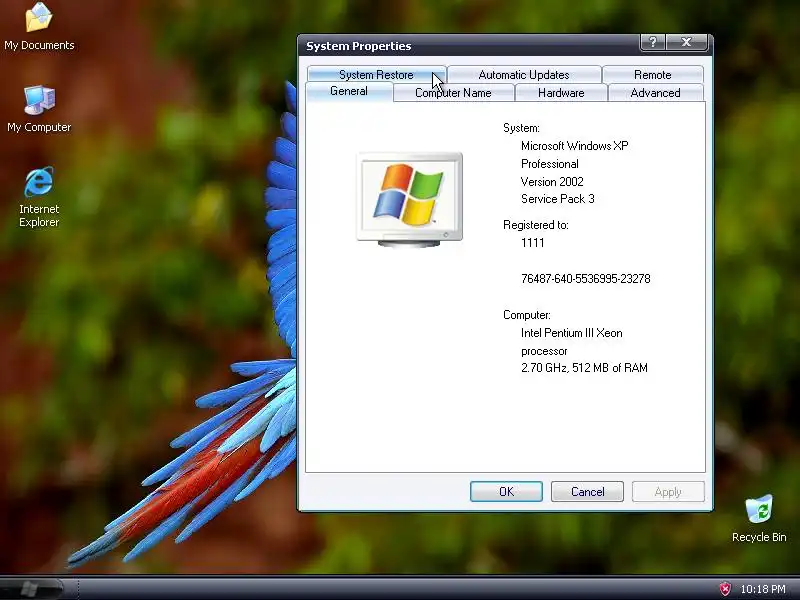Screen dimensions: 800x600
Task: Open the Start button on the taskbar
Action: point(32,588)
